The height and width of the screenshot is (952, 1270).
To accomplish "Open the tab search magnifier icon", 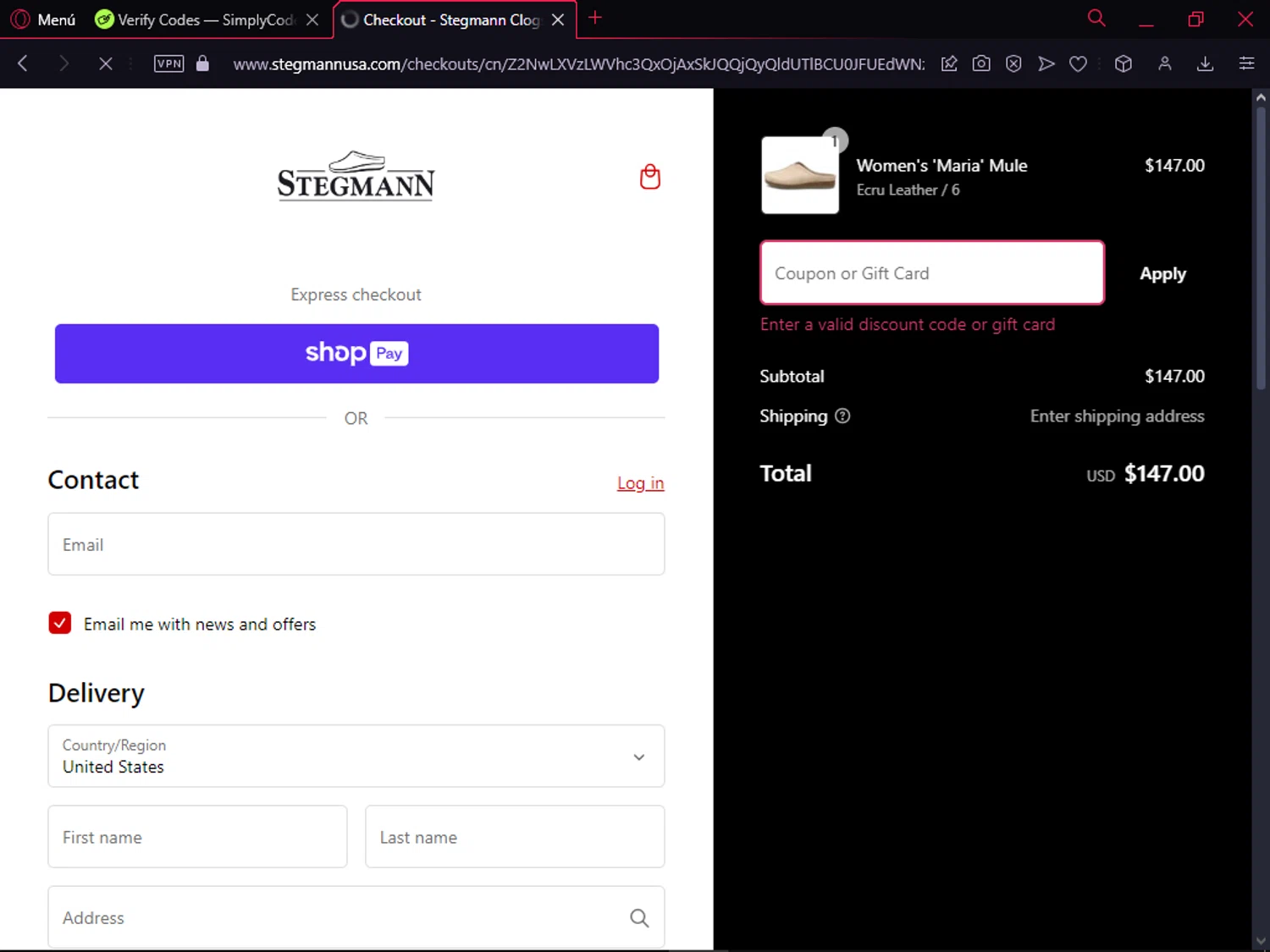I will pos(1096,18).
